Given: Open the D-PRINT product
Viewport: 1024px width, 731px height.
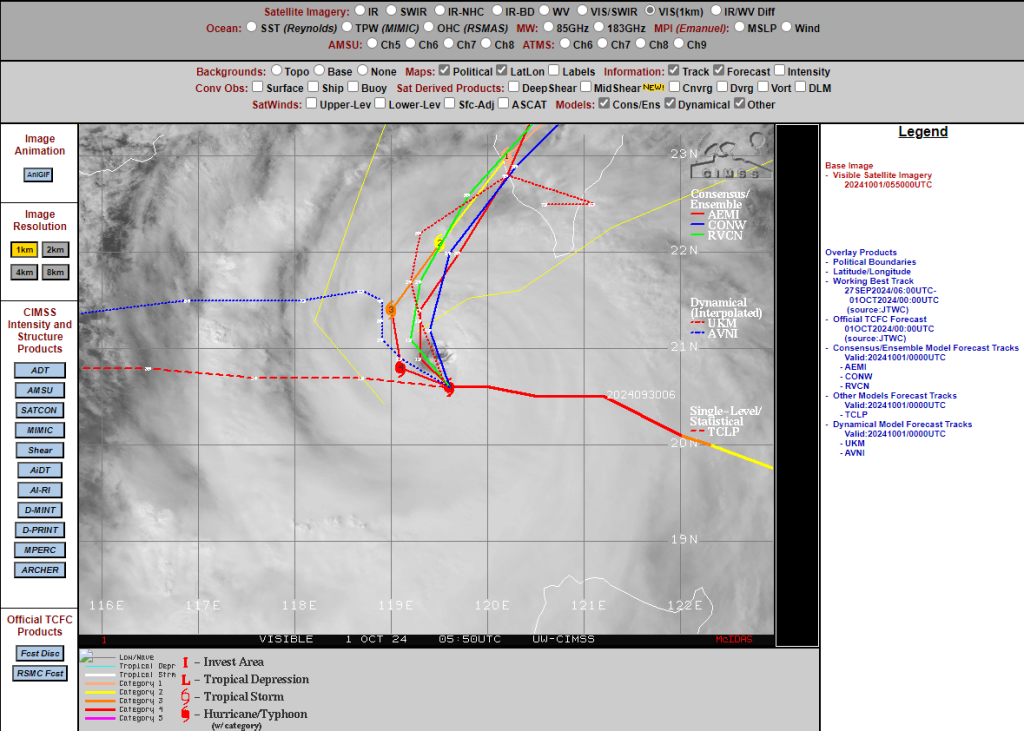Looking at the screenshot, I should [x=40, y=530].
